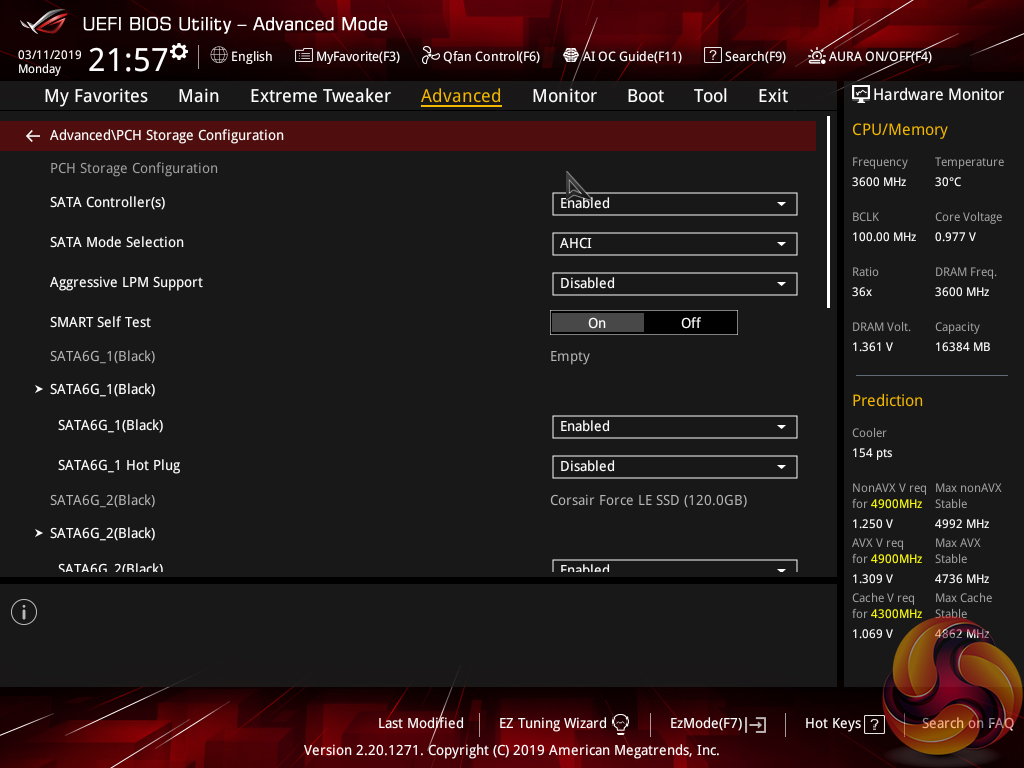Open the SATA Mode Selection AHCI dropdown
This screenshot has height=768, width=1024.
coord(674,244)
